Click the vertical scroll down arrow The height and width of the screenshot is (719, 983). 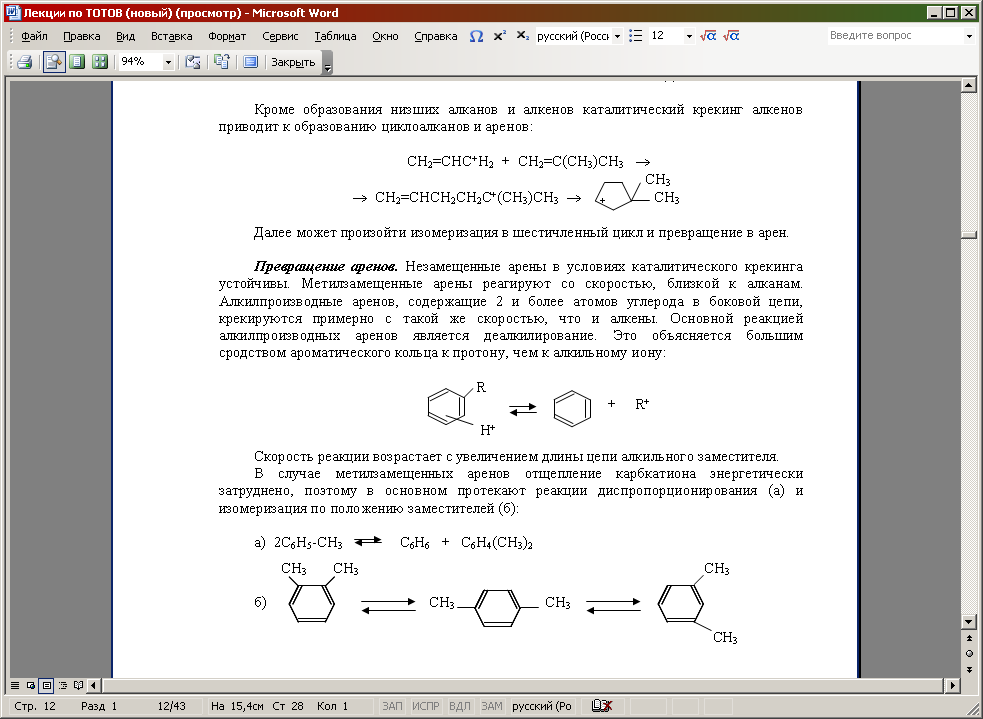pyautogui.click(x=969, y=622)
